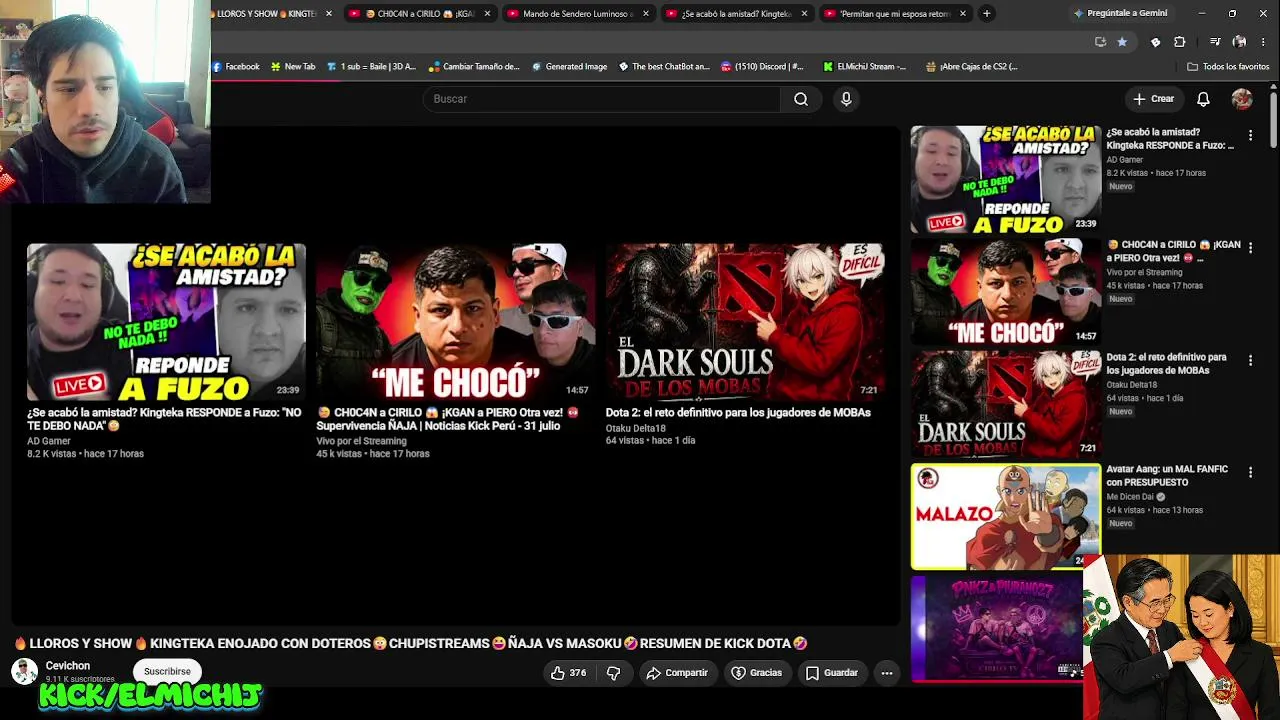Switch to the 'Mando de Sendero Luminoso' tab

pos(578,14)
